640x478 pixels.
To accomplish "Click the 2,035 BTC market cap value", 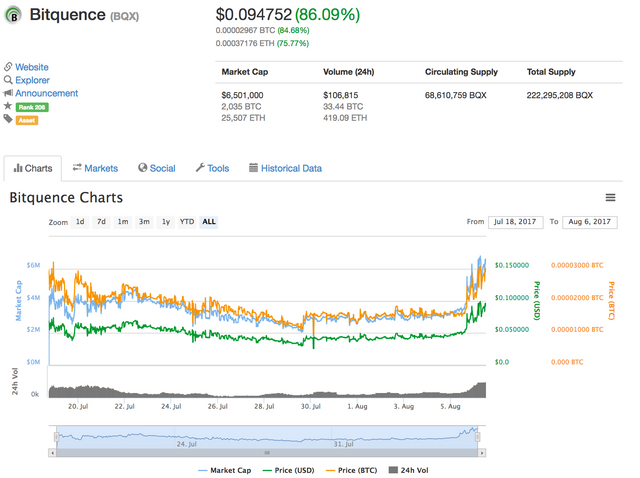I will click(x=241, y=107).
